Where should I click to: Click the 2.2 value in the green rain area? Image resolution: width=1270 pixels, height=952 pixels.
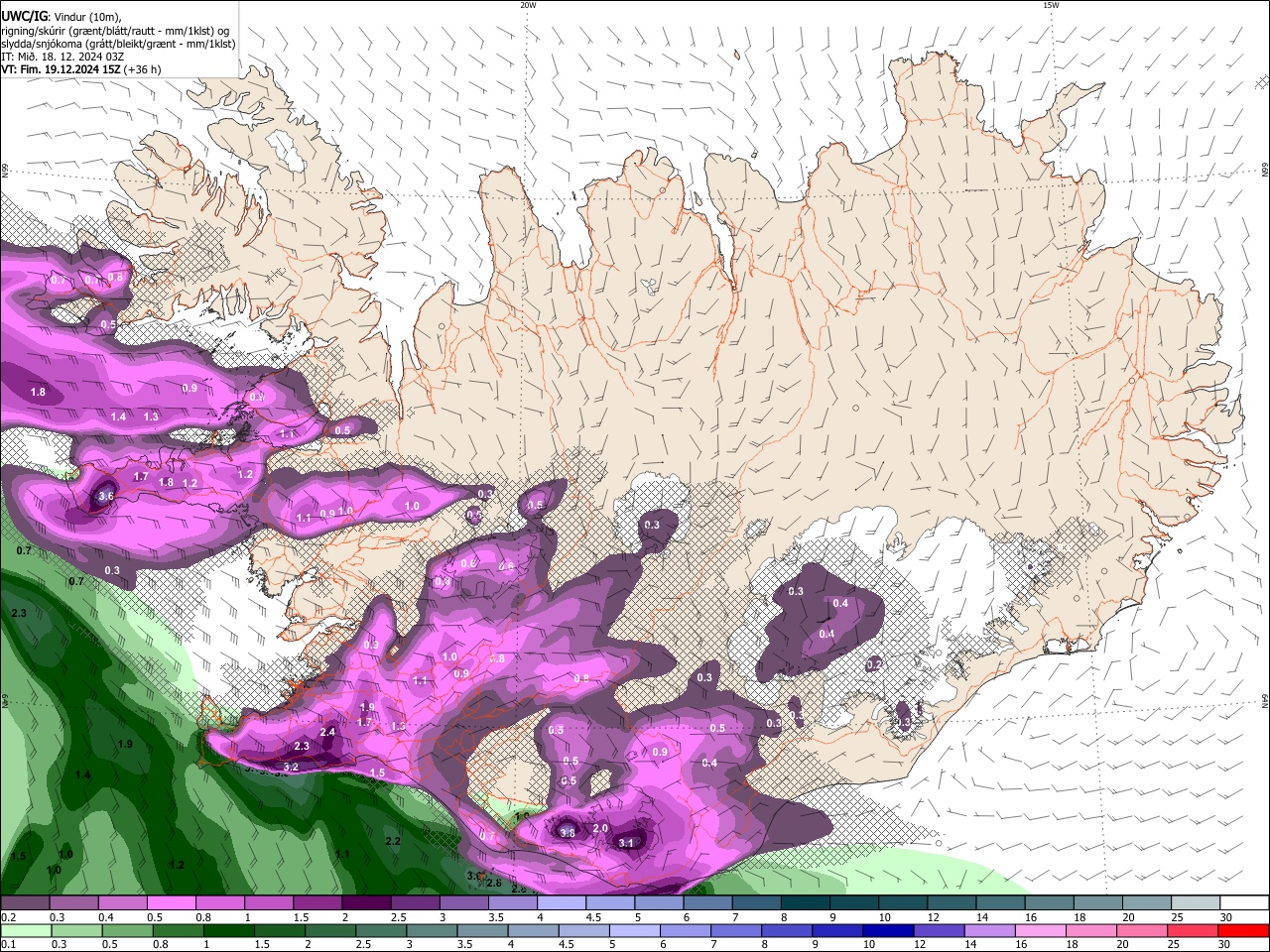click(x=393, y=841)
